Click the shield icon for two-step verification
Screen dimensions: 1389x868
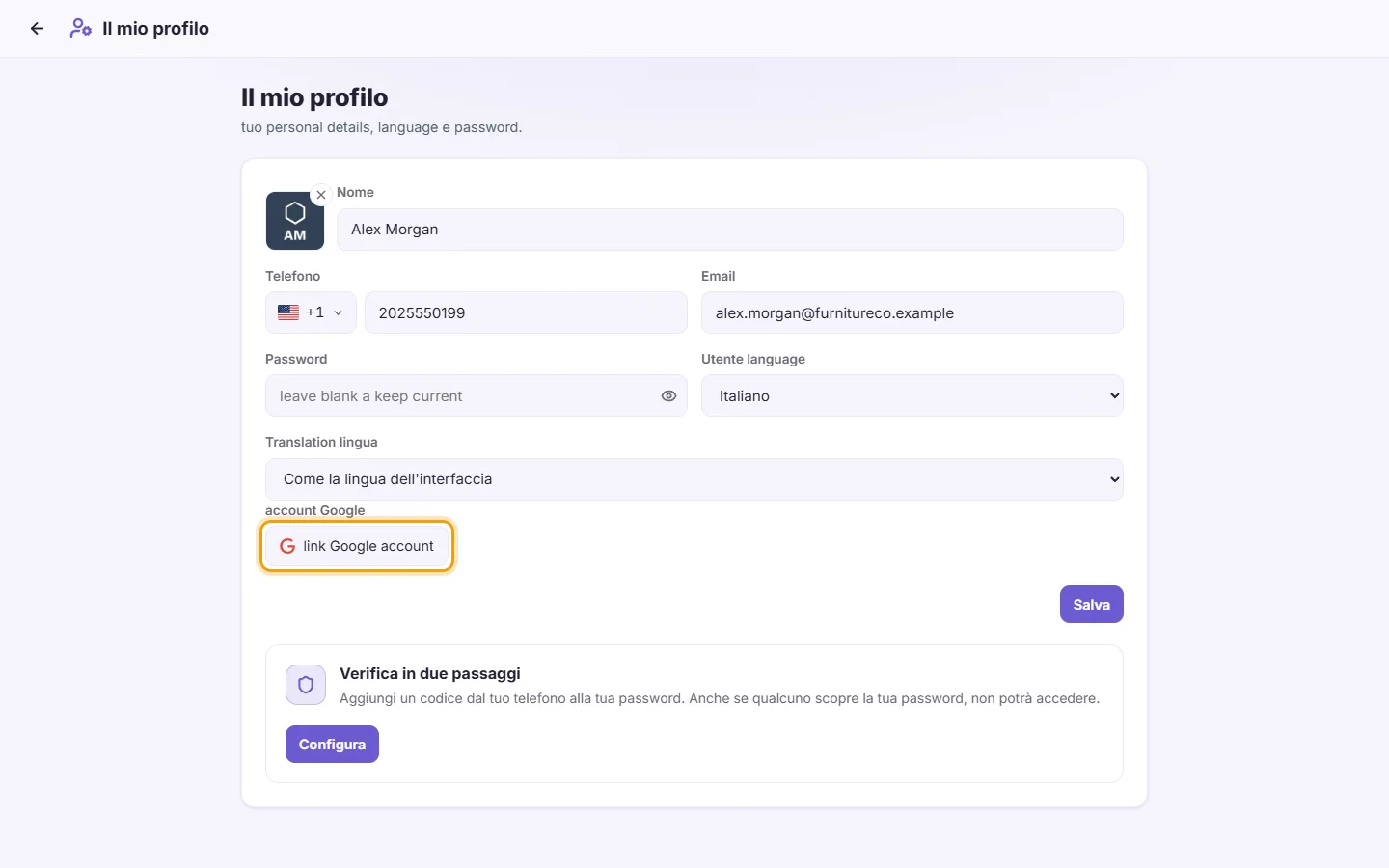306,685
